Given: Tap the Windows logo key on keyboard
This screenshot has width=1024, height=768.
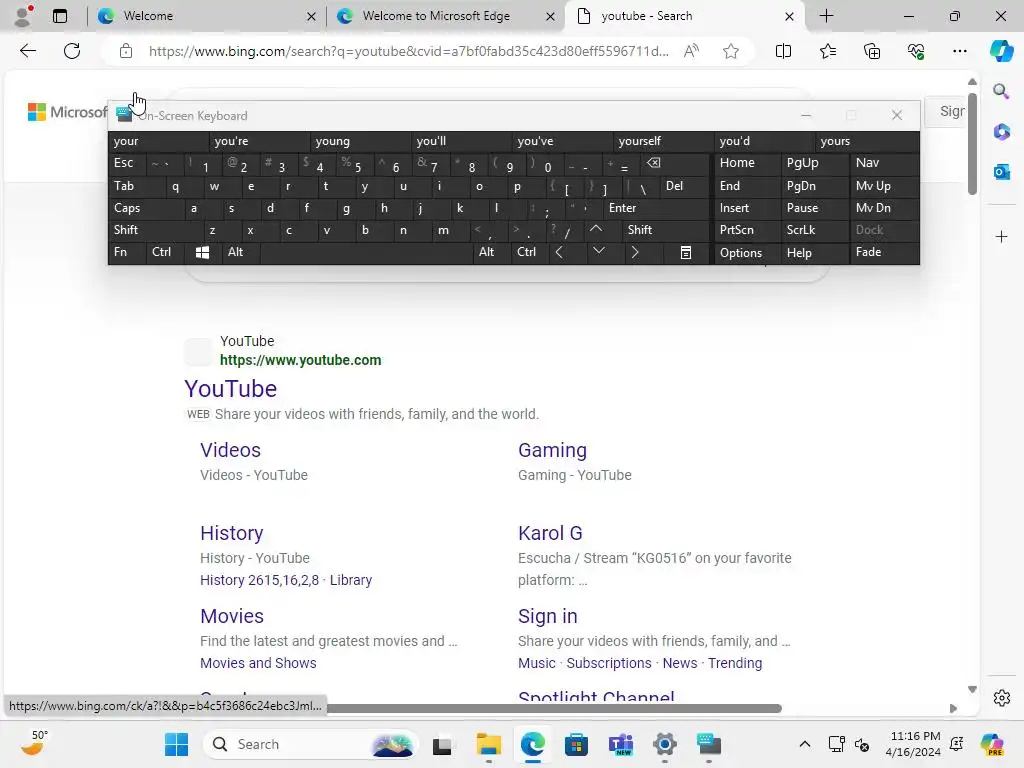Looking at the screenshot, I should pos(202,253).
